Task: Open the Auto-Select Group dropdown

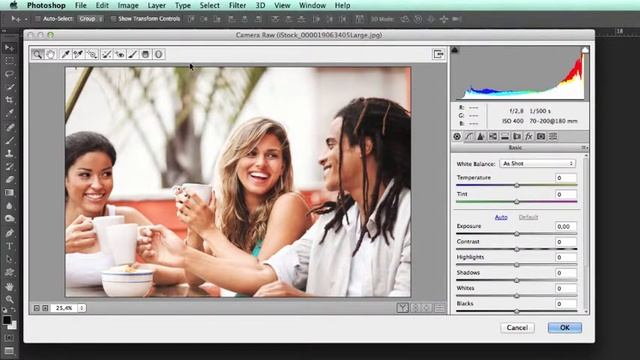Action: click(91, 19)
